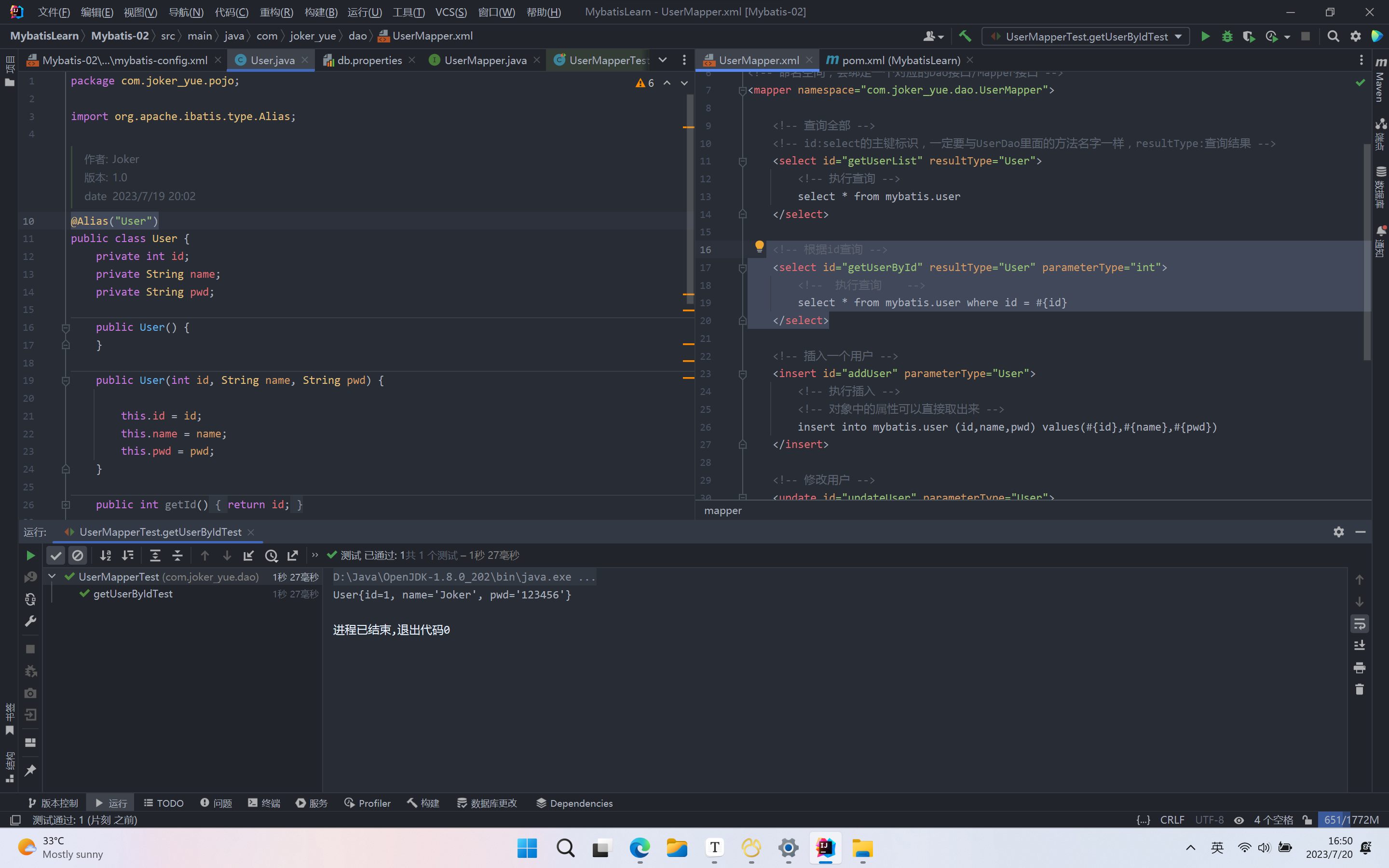This screenshot has width=1389, height=868.
Task: Click the Build project hammer icon
Action: tap(965, 36)
